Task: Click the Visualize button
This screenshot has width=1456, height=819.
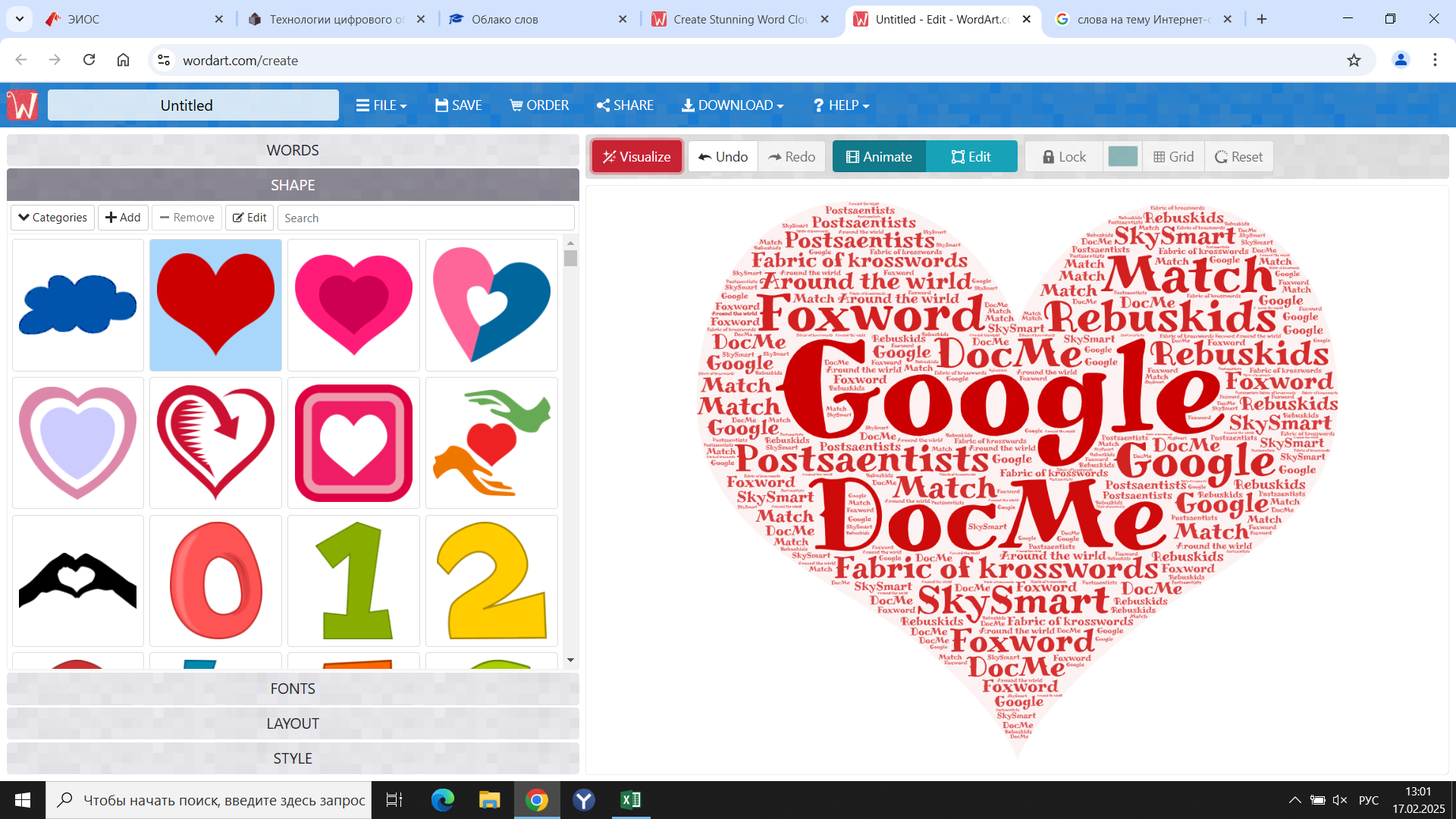Action: [637, 157]
